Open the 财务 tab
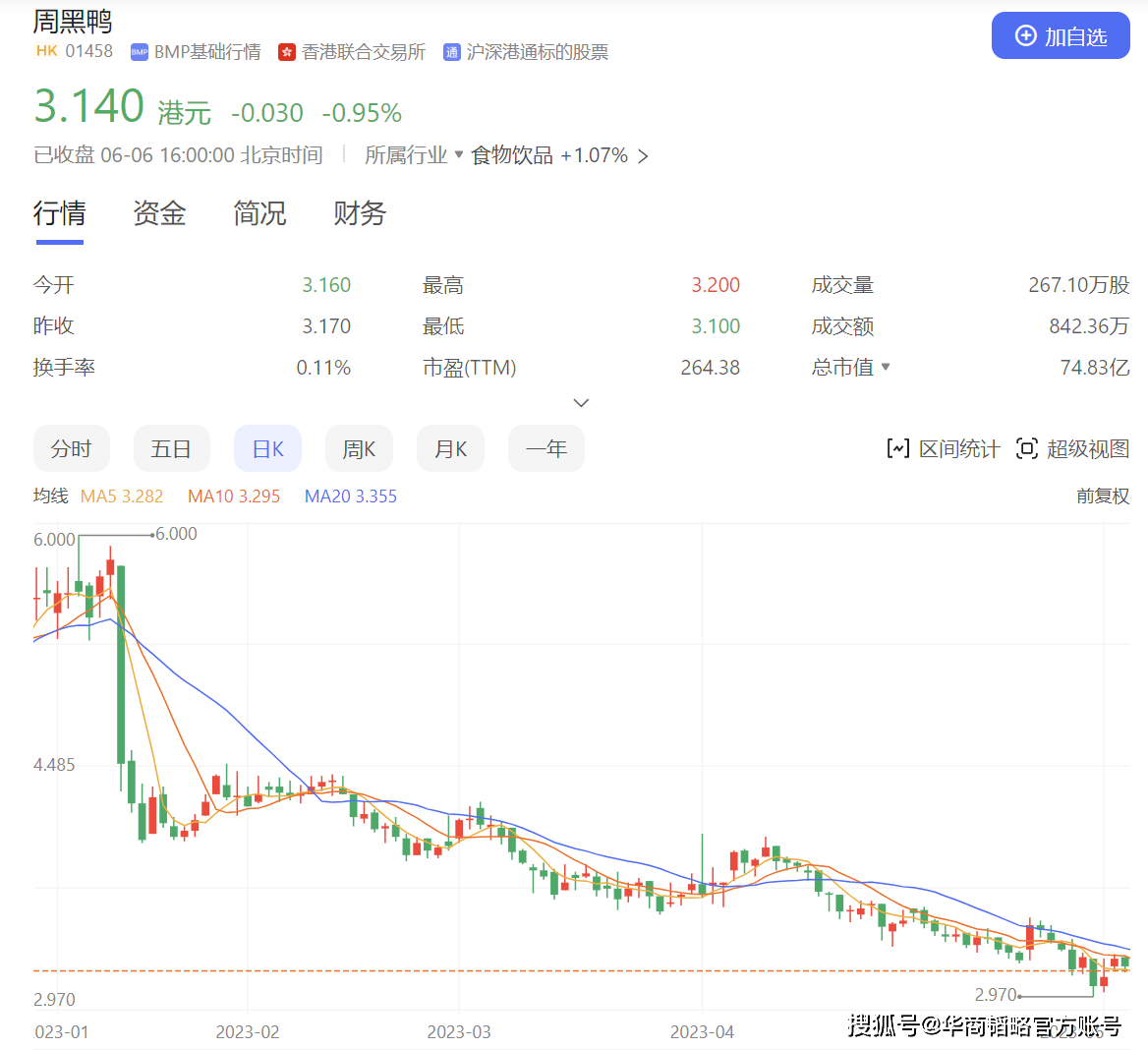This screenshot has height=1050, width=1148. click(x=360, y=213)
